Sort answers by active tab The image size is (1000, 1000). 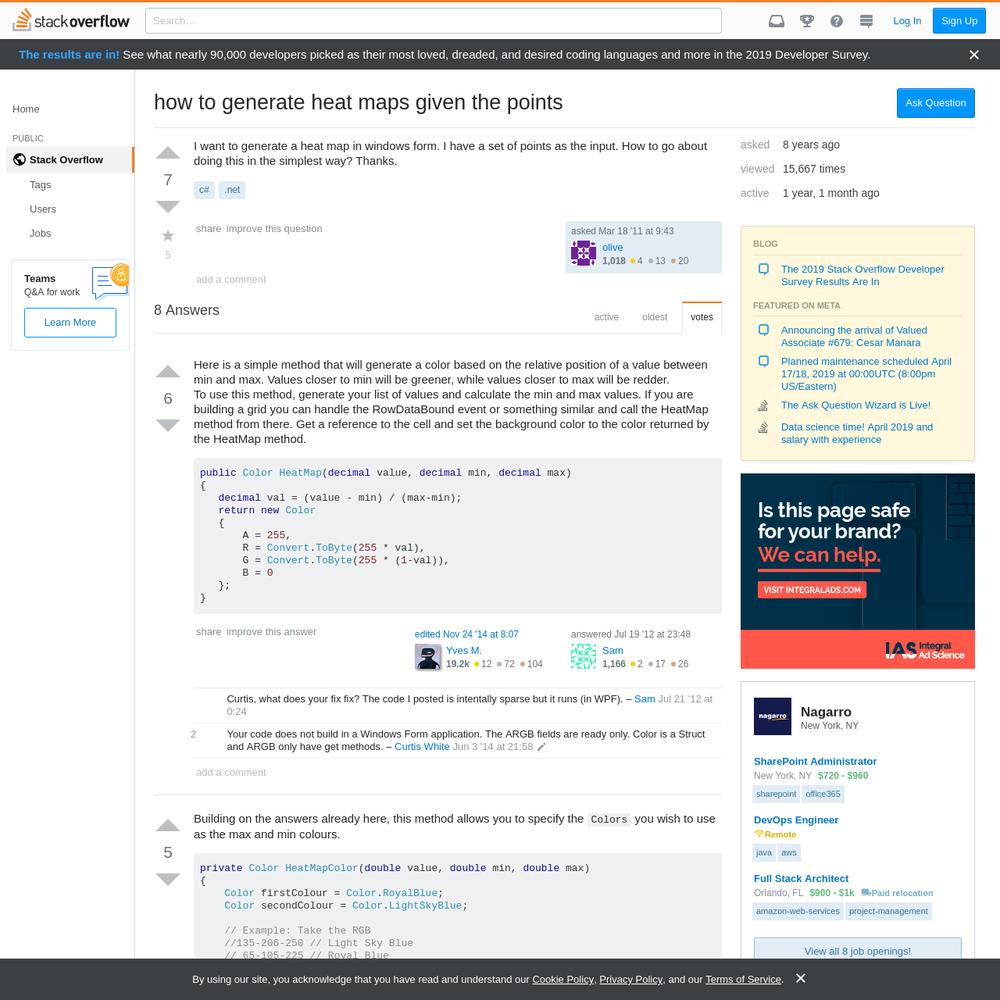coord(607,317)
